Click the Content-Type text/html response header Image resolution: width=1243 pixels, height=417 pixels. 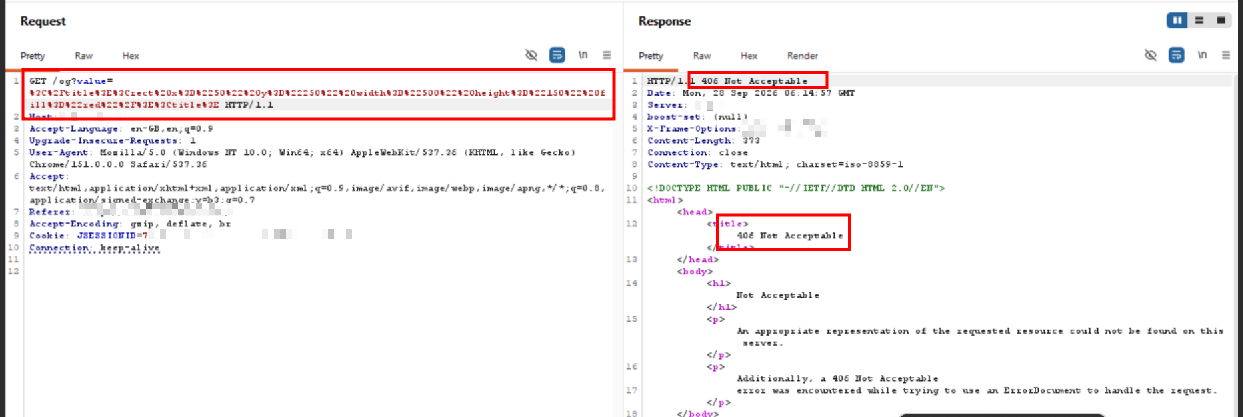[x=776, y=163]
